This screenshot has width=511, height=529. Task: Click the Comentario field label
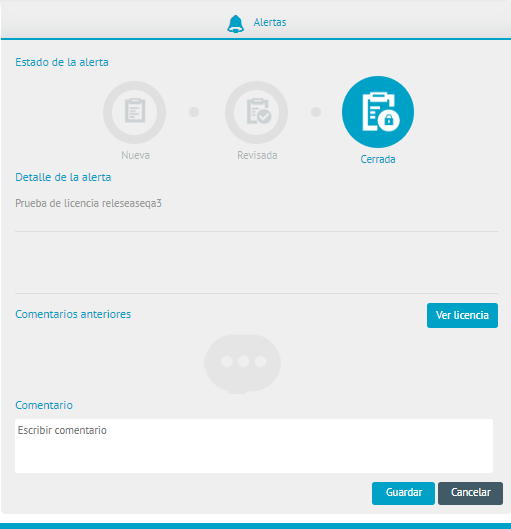[x=44, y=405]
